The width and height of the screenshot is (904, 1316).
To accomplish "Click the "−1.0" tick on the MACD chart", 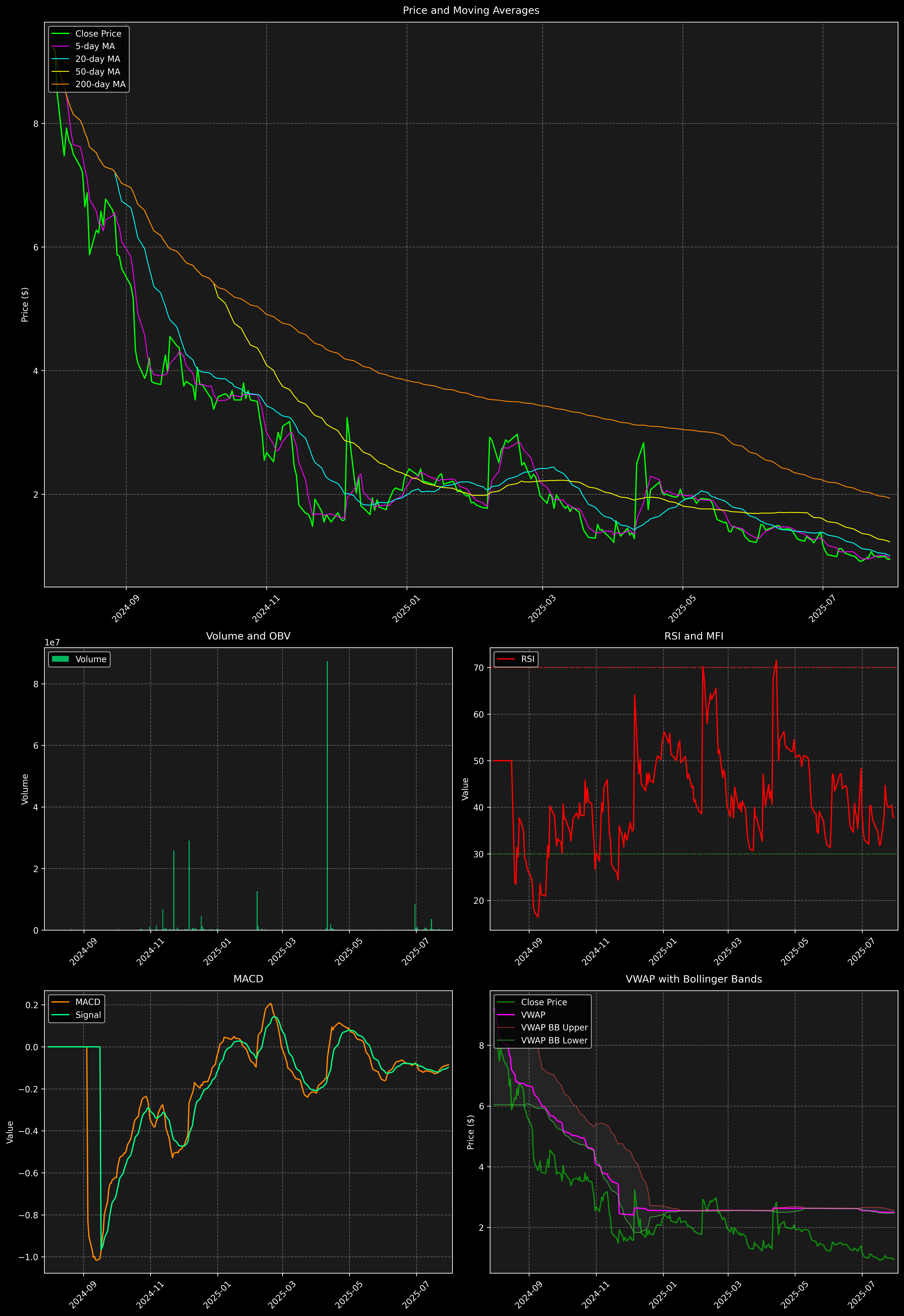I will click(28, 1257).
